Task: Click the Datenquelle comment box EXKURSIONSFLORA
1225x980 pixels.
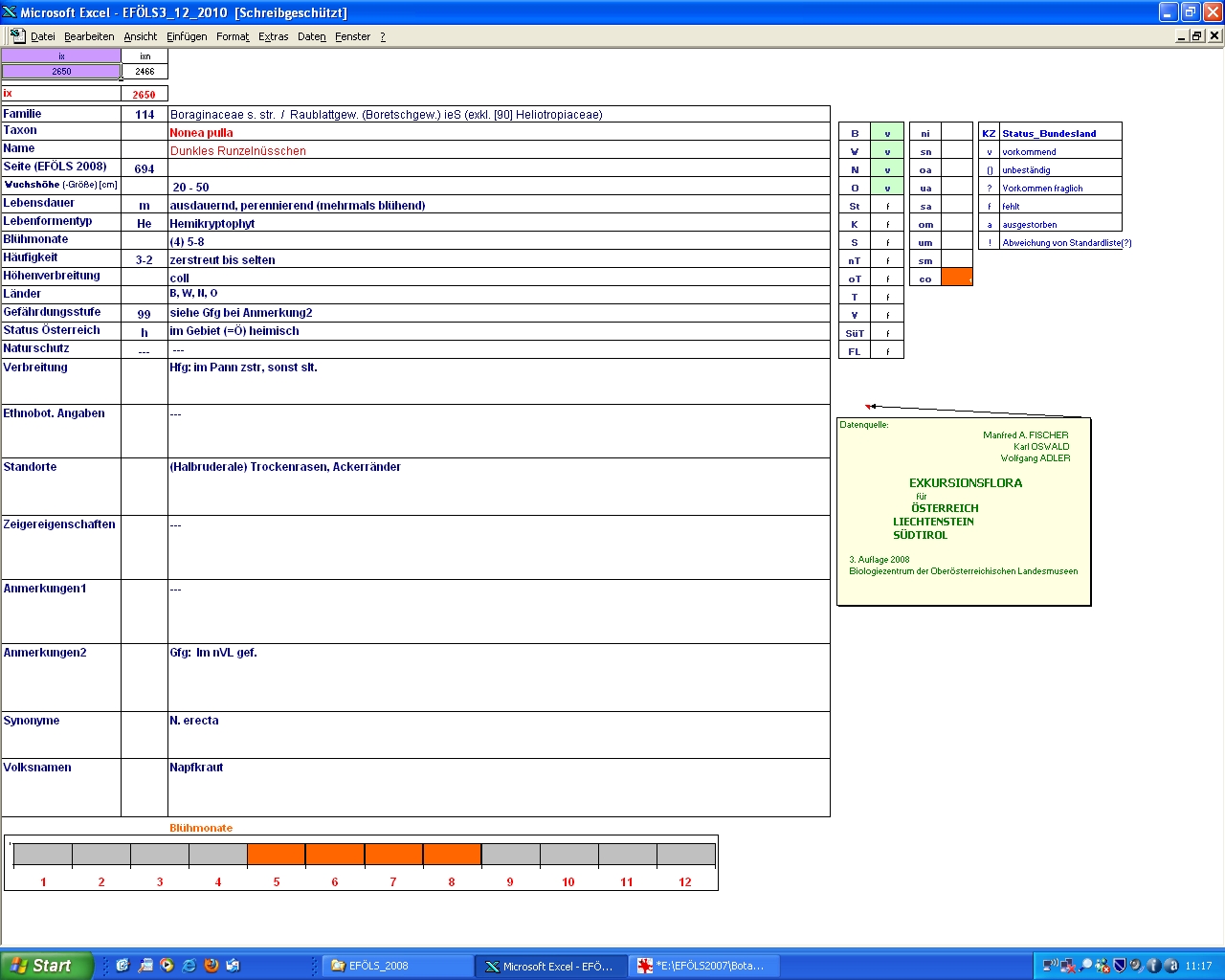Action: [964, 512]
